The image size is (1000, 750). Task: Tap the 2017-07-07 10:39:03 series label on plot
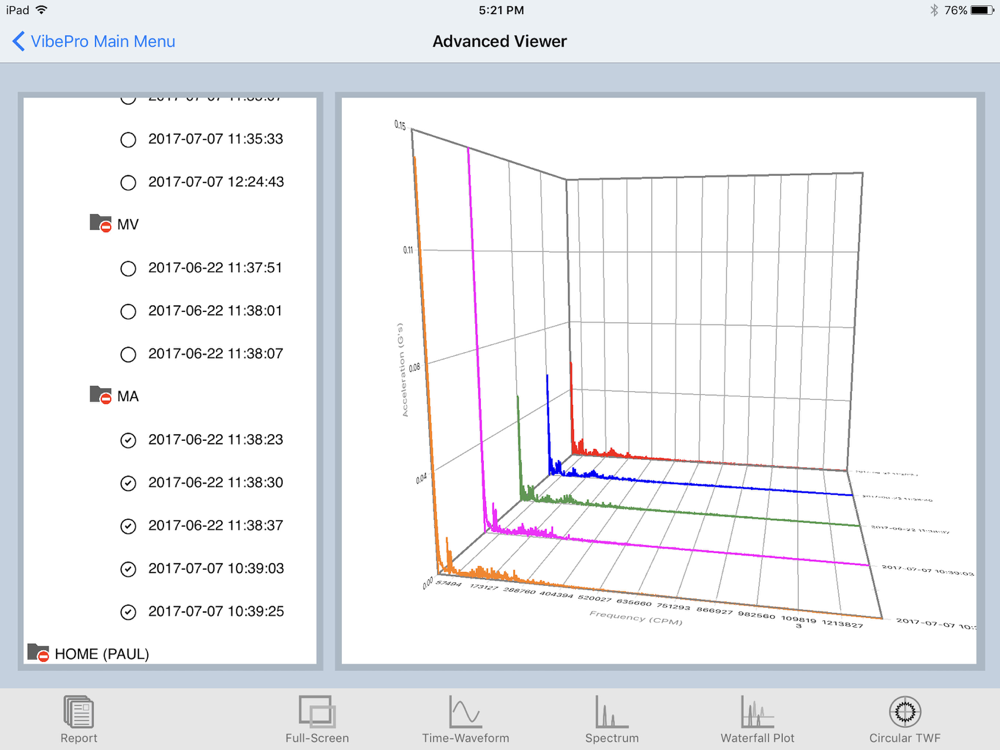927,570
